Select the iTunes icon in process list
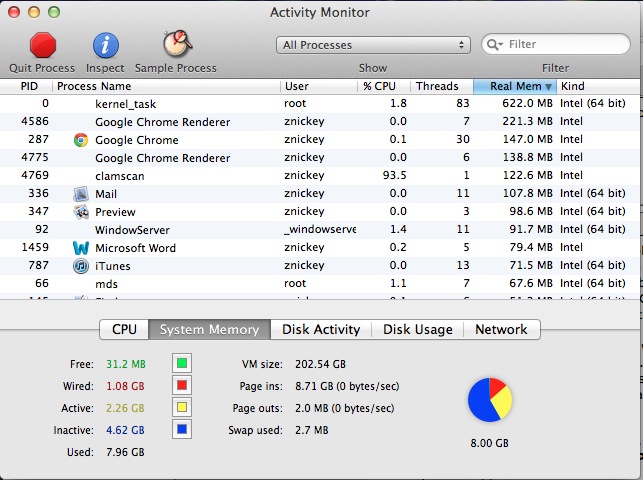Viewport: 643px width, 480px height. [81, 266]
